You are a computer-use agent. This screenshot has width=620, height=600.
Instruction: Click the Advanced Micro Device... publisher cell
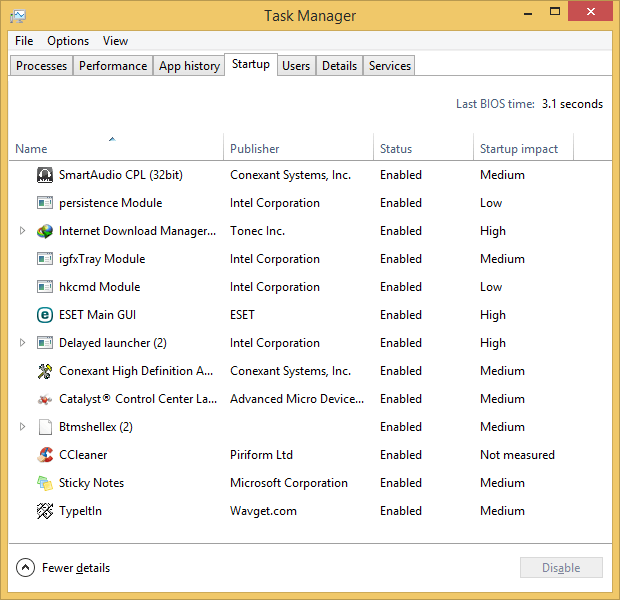[x=297, y=399]
